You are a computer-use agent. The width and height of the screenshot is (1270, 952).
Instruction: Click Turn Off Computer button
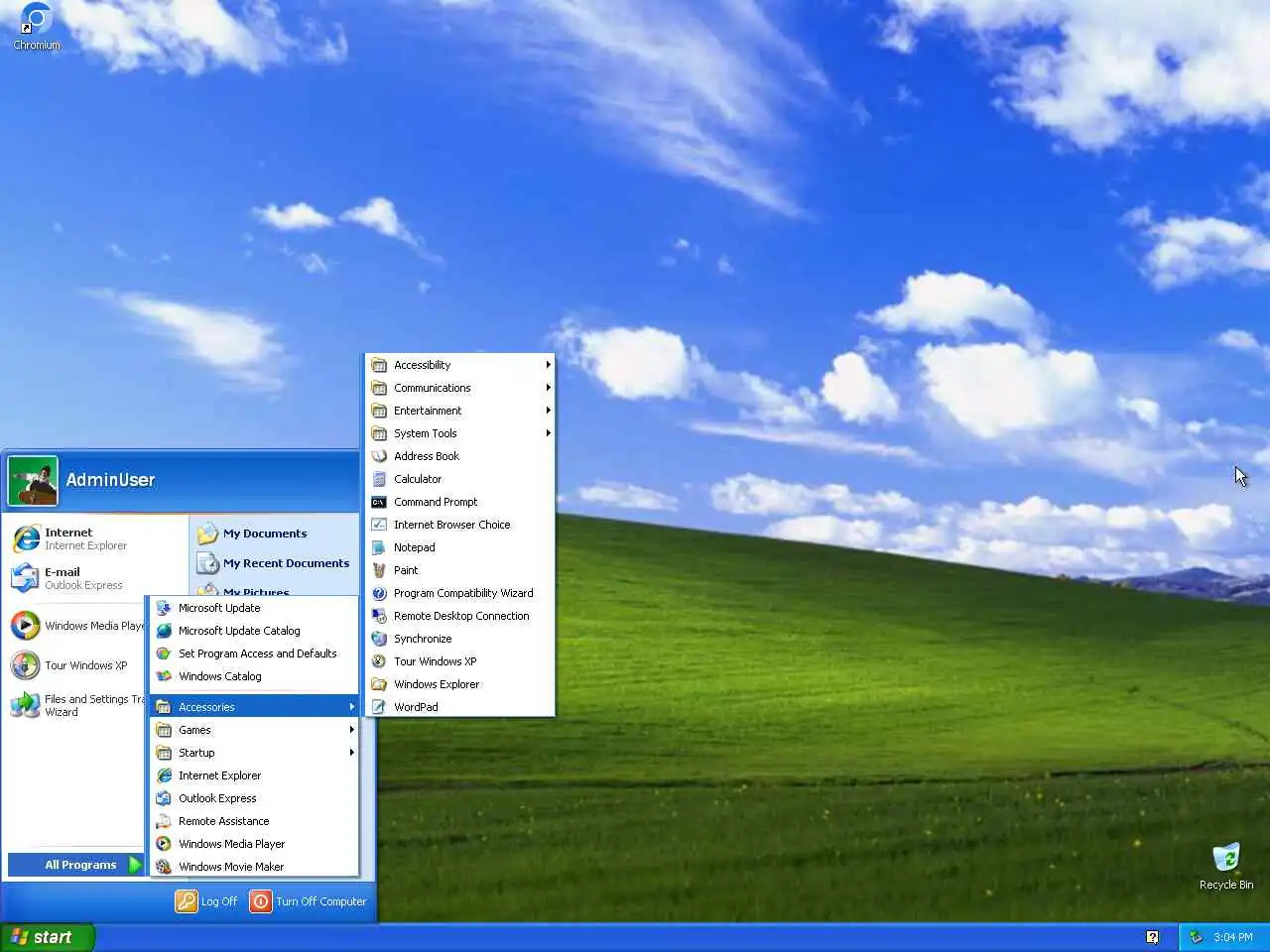coord(309,901)
